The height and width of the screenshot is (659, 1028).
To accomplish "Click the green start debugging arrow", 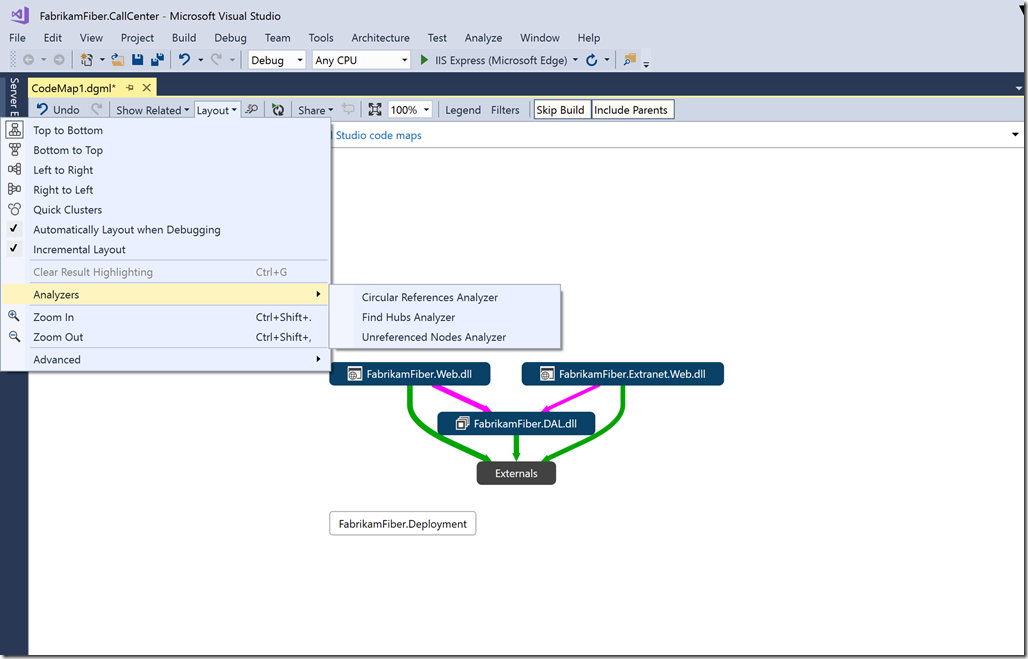I will tap(424, 60).
